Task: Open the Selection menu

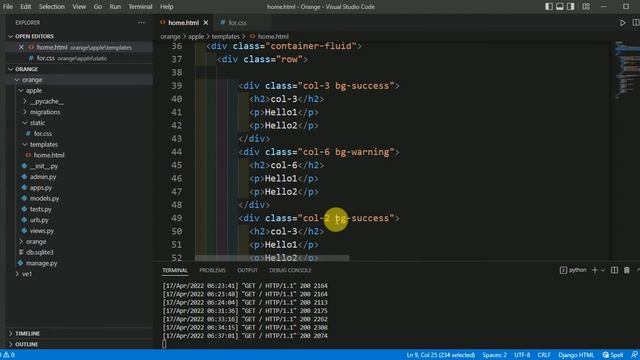Action: click(51, 7)
